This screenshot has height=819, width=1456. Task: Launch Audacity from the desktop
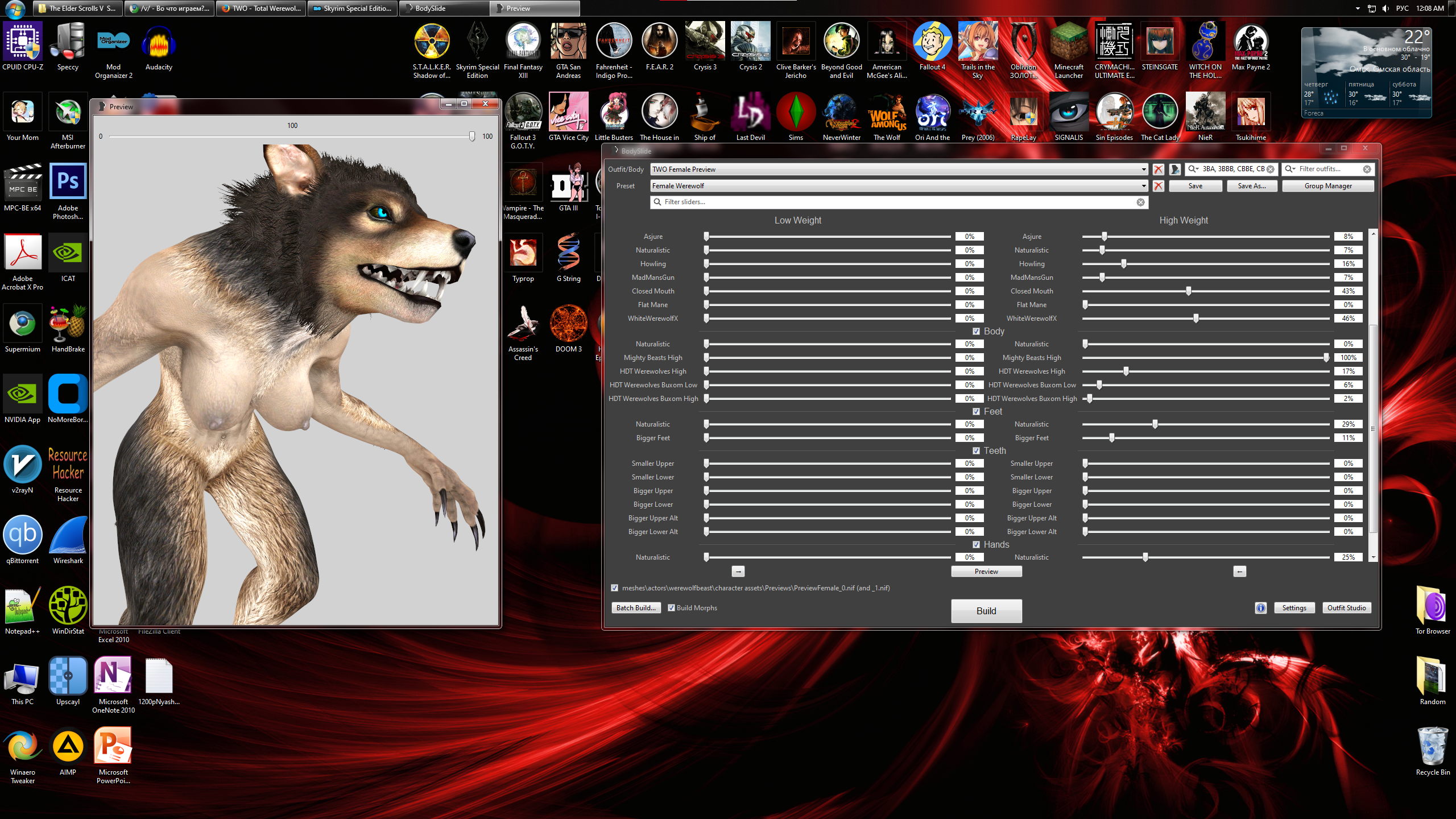pyautogui.click(x=159, y=47)
